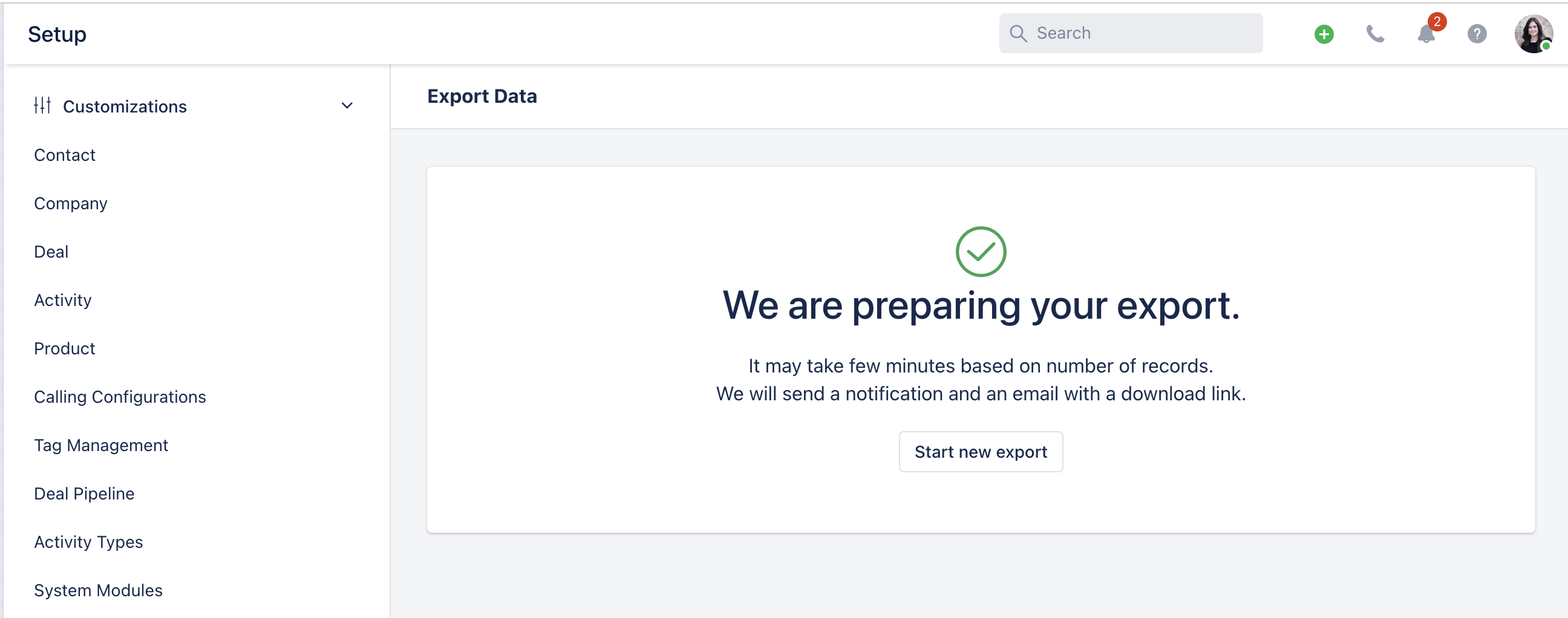Click the Customizations sliders icon

(42, 106)
